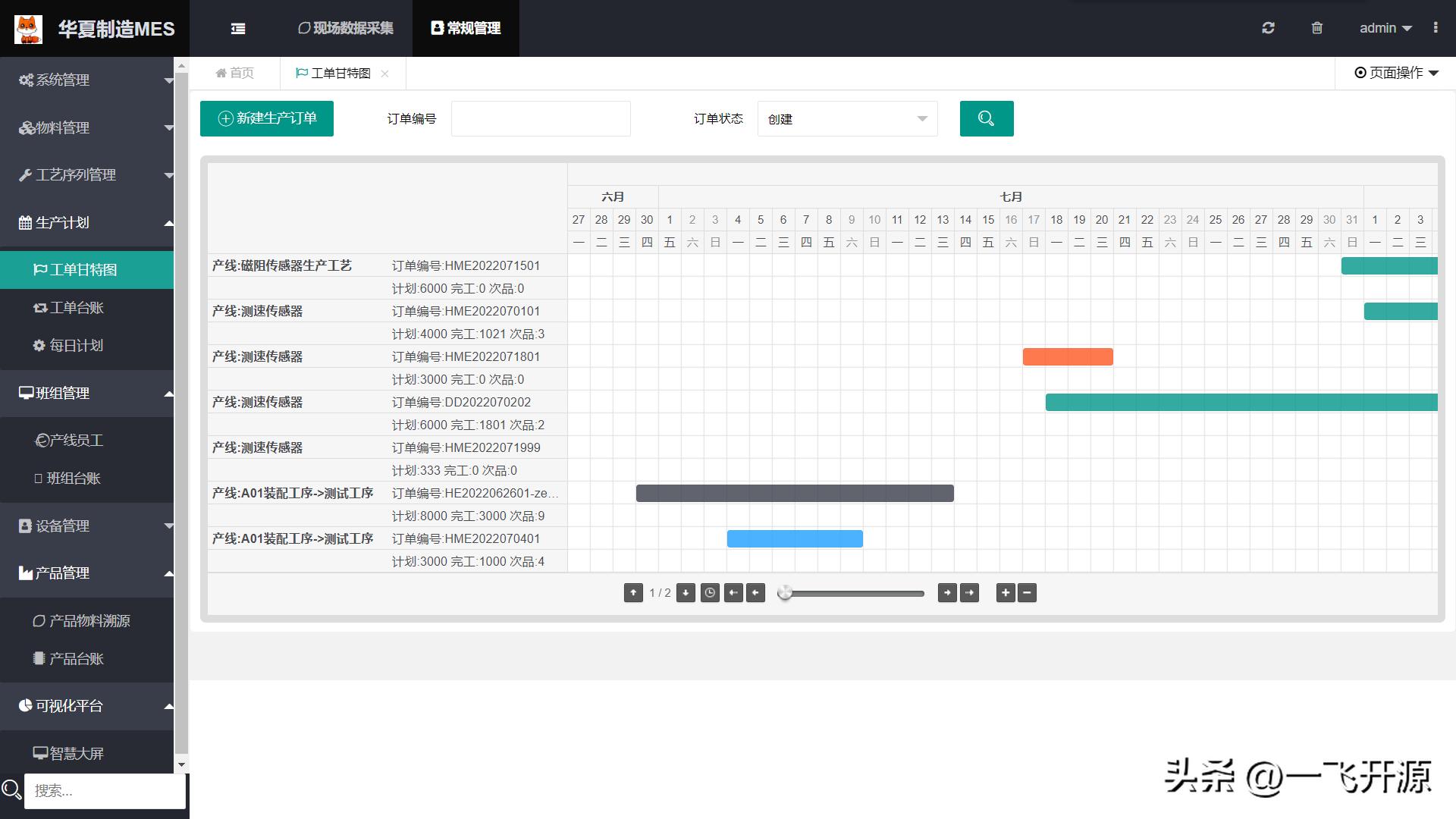
Task: Click the clock icon in the Gantt toolbar
Action: pos(710,593)
